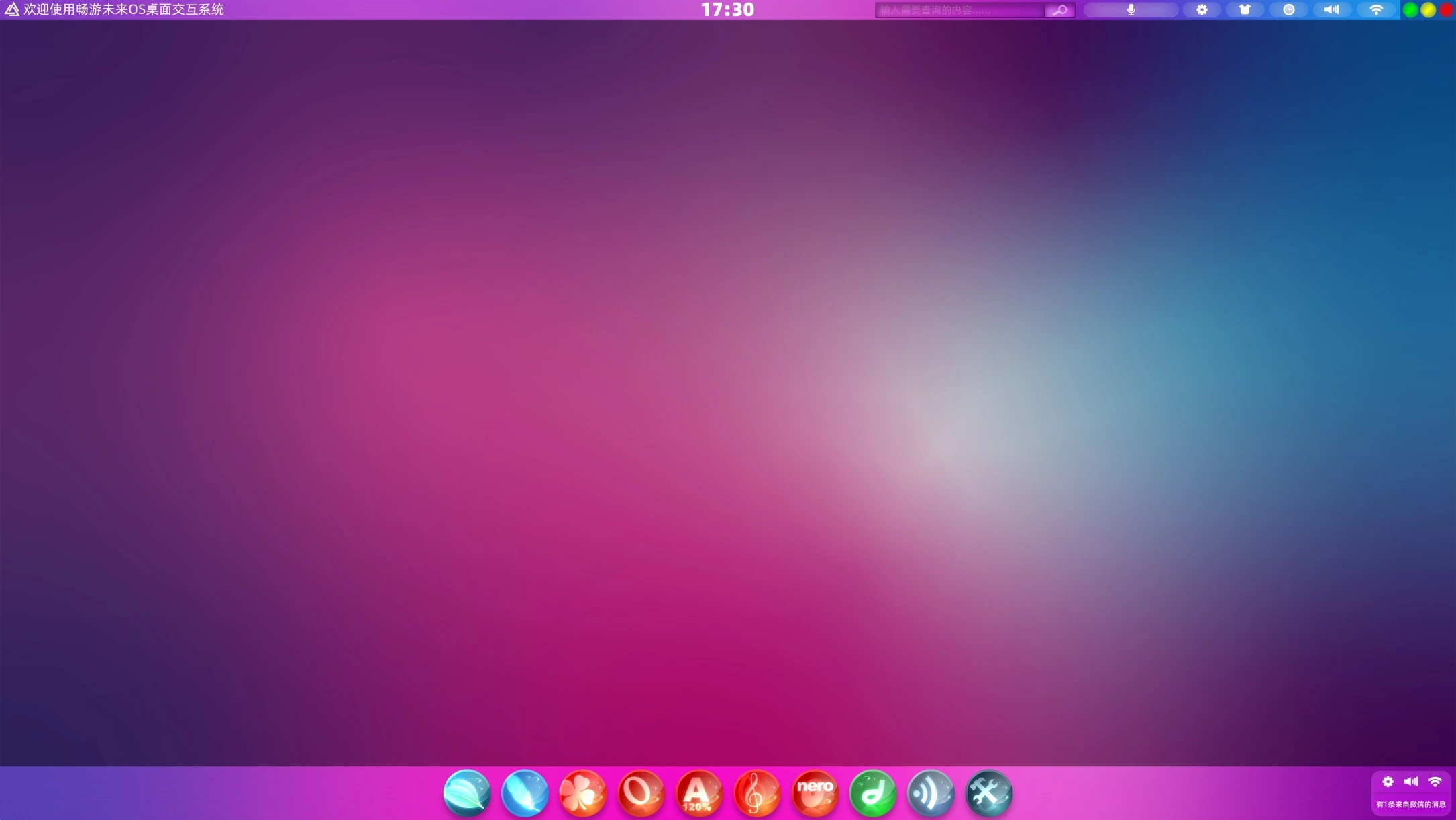Open the wrench and hammer tools app
The image size is (1456, 820).
click(989, 793)
